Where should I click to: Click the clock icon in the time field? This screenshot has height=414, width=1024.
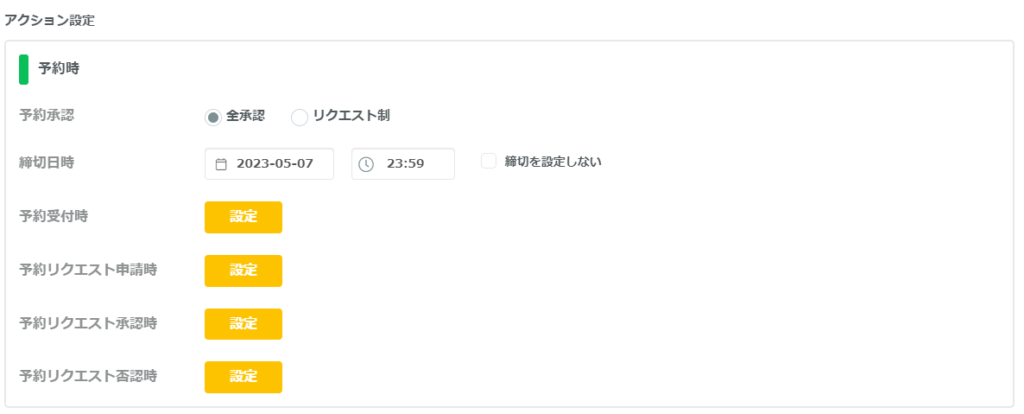pos(366,164)
